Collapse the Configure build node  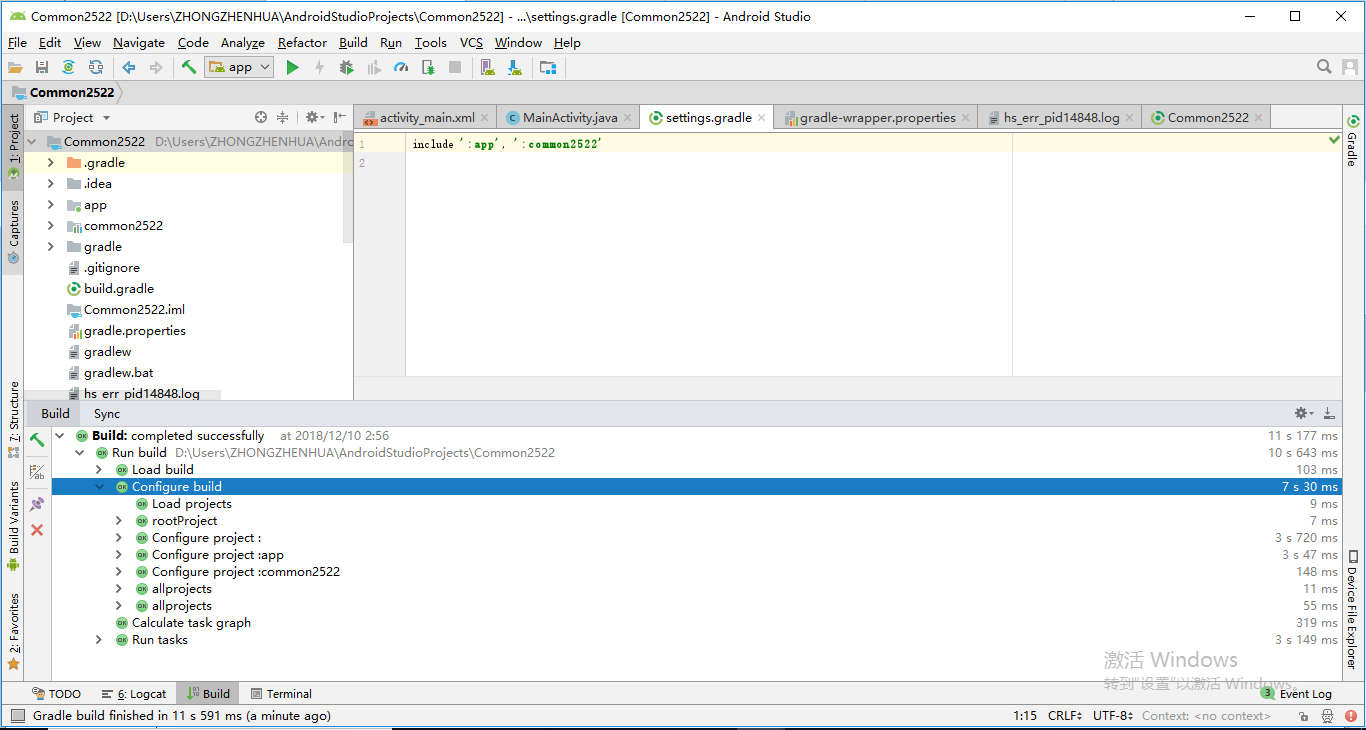(99, 487)
